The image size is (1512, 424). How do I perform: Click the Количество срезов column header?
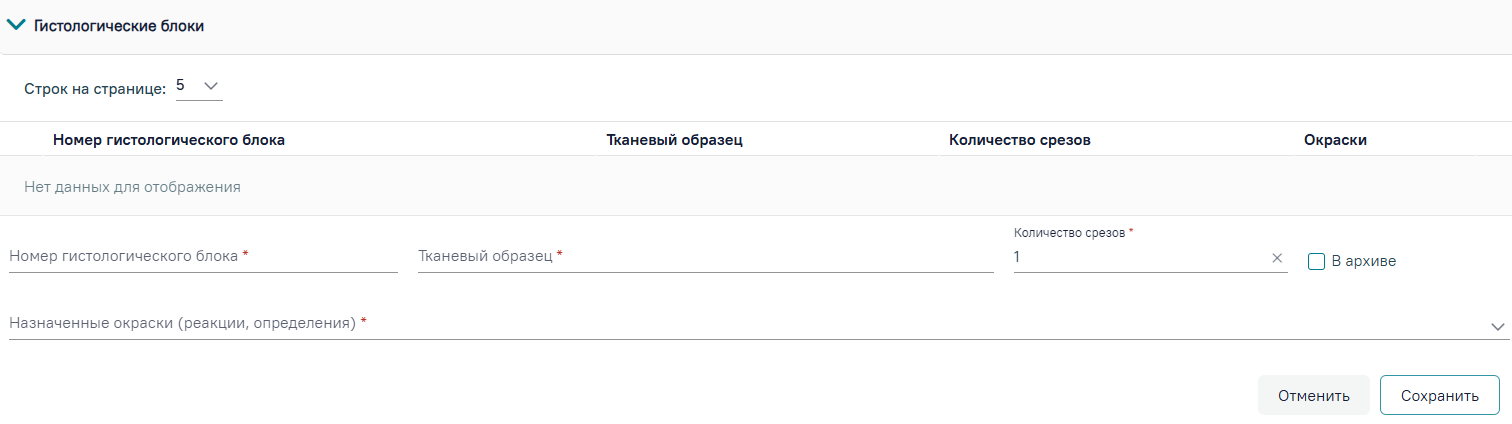pos(1019,140)
